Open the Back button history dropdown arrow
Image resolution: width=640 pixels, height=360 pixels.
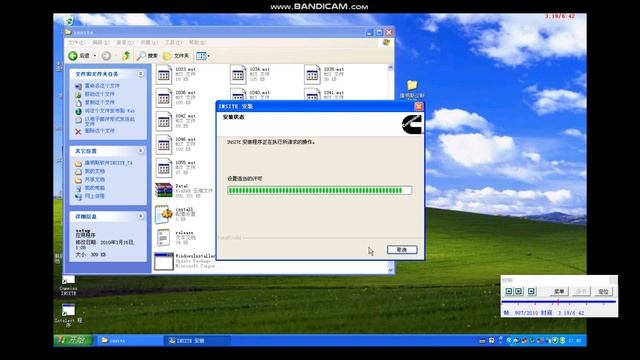[95, 56]
